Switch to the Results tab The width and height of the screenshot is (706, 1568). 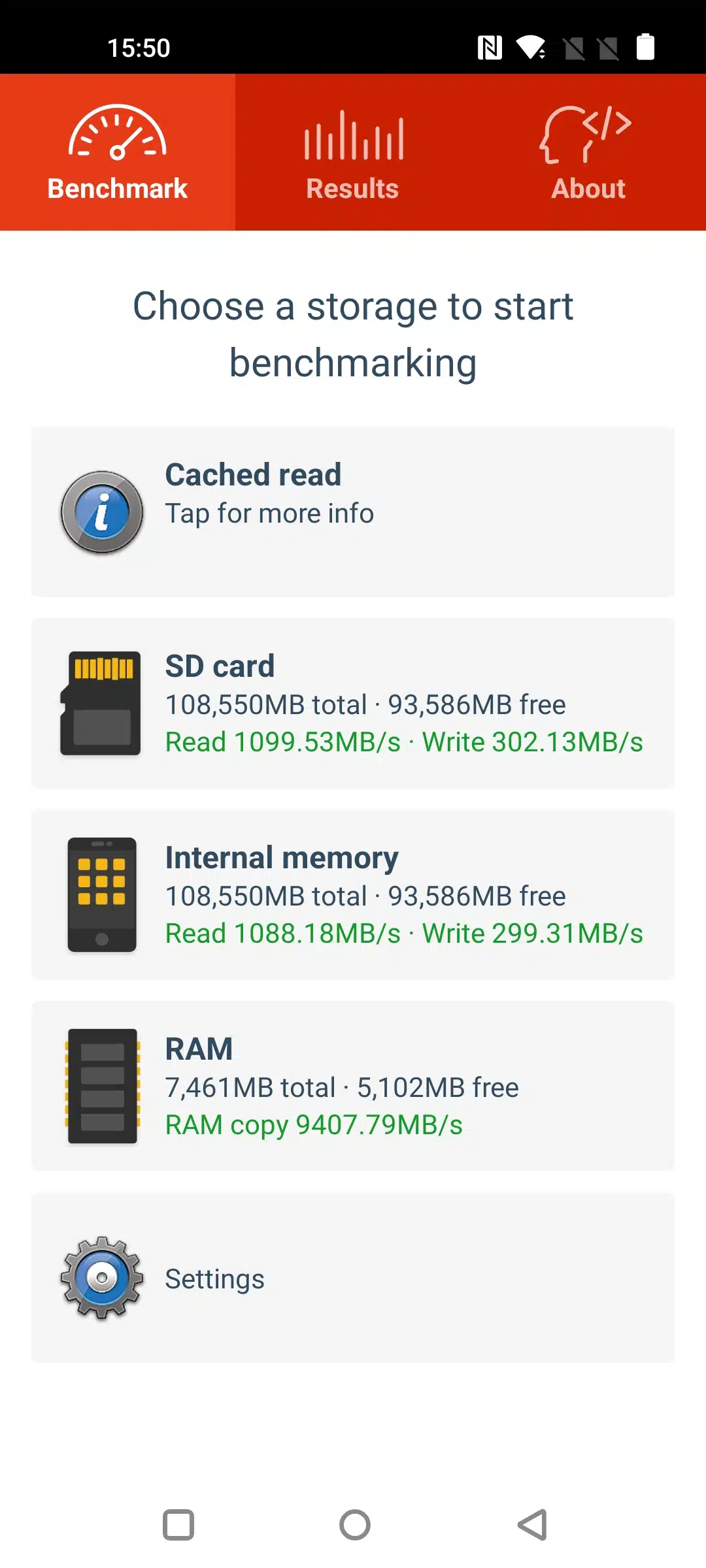point(353,188)
